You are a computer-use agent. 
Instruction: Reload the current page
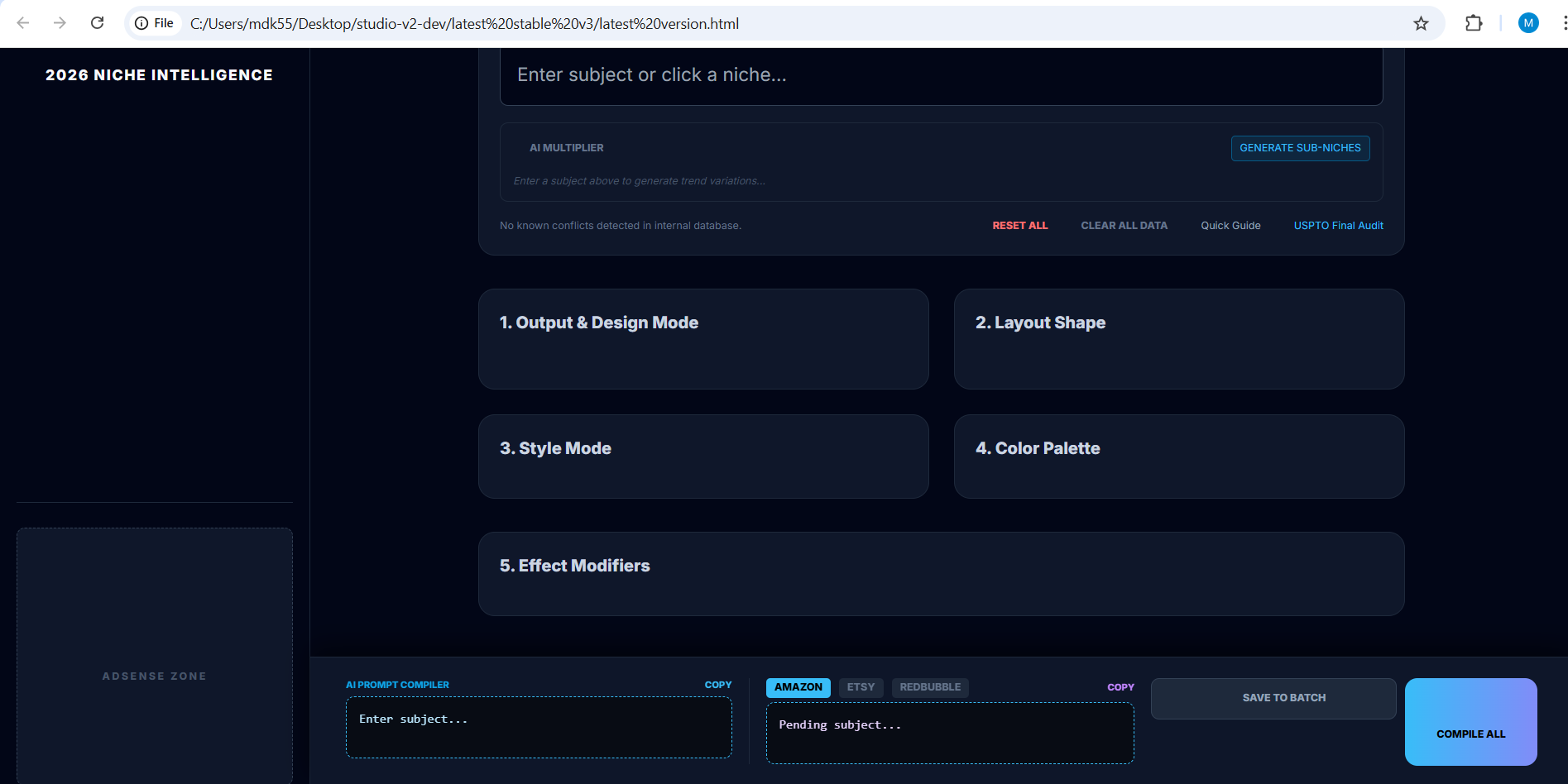pyautogui.click(x=97, y=23)
